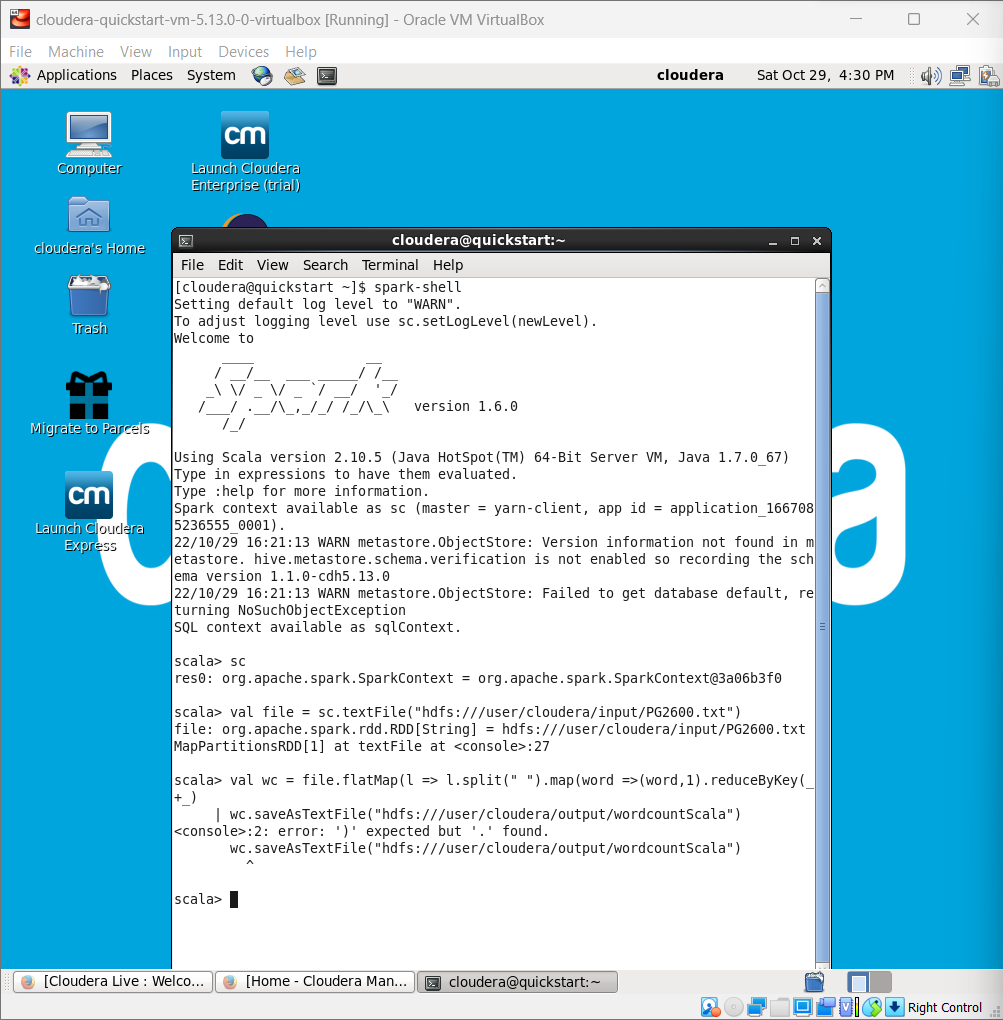Image resolution: width=1003 pixels, height=1020 pixels.
Task: Open terminal Search menu
Action: click(325, 265)
